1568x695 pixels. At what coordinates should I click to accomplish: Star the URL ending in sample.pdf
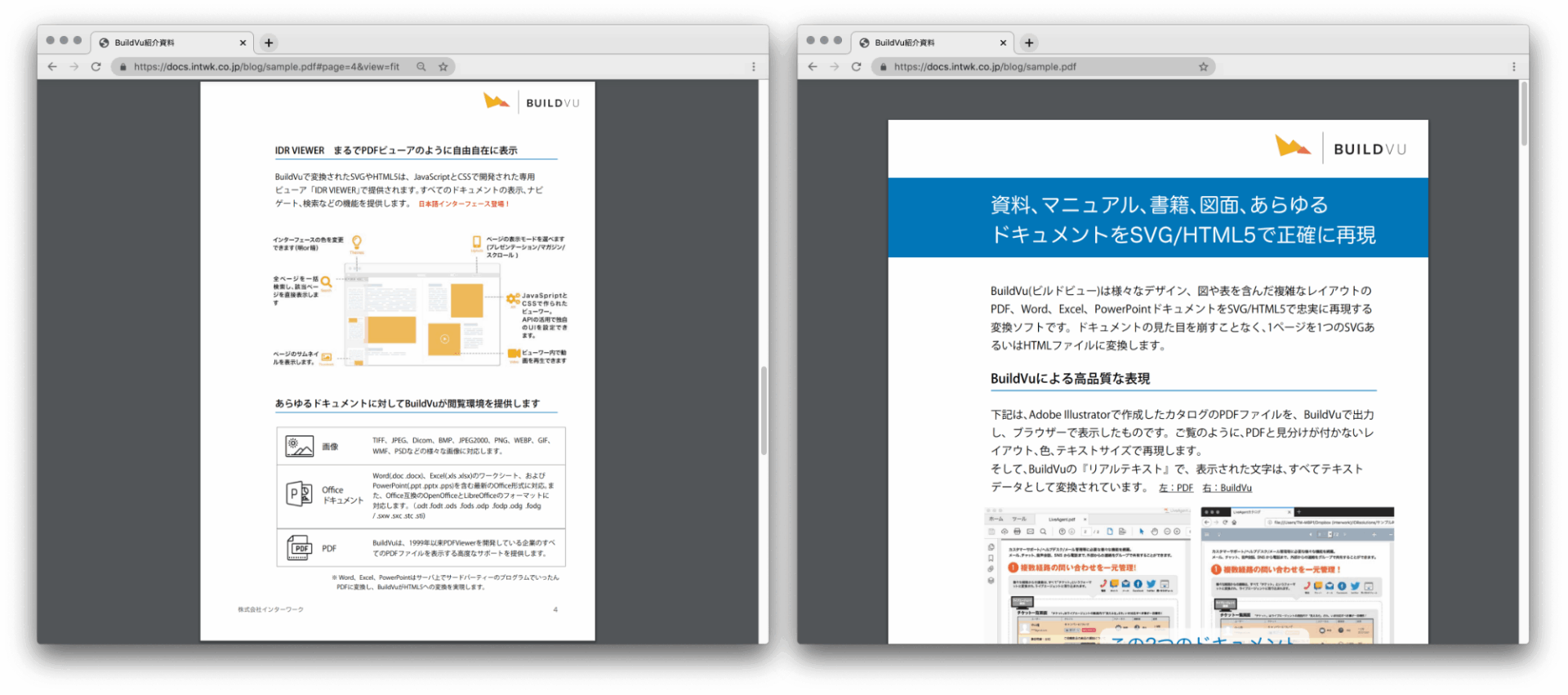coord(1203,67)
